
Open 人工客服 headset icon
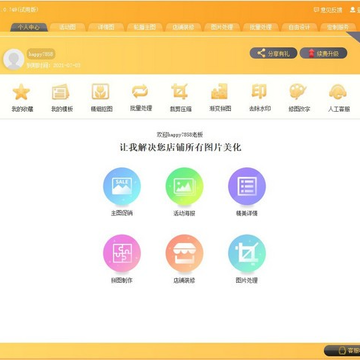pos(338,92)
